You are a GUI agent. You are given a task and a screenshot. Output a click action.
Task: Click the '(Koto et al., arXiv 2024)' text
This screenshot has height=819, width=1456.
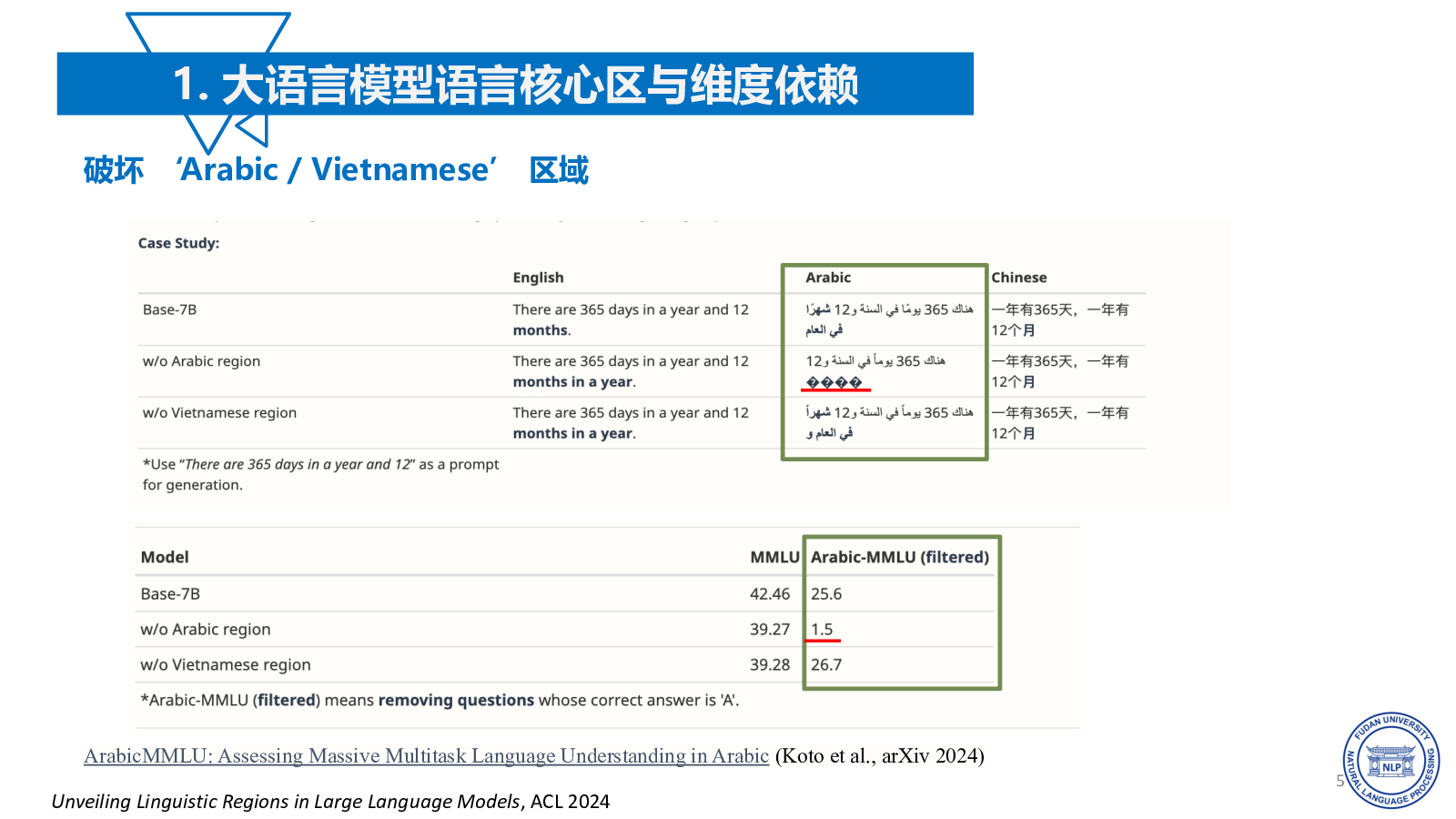879,756
